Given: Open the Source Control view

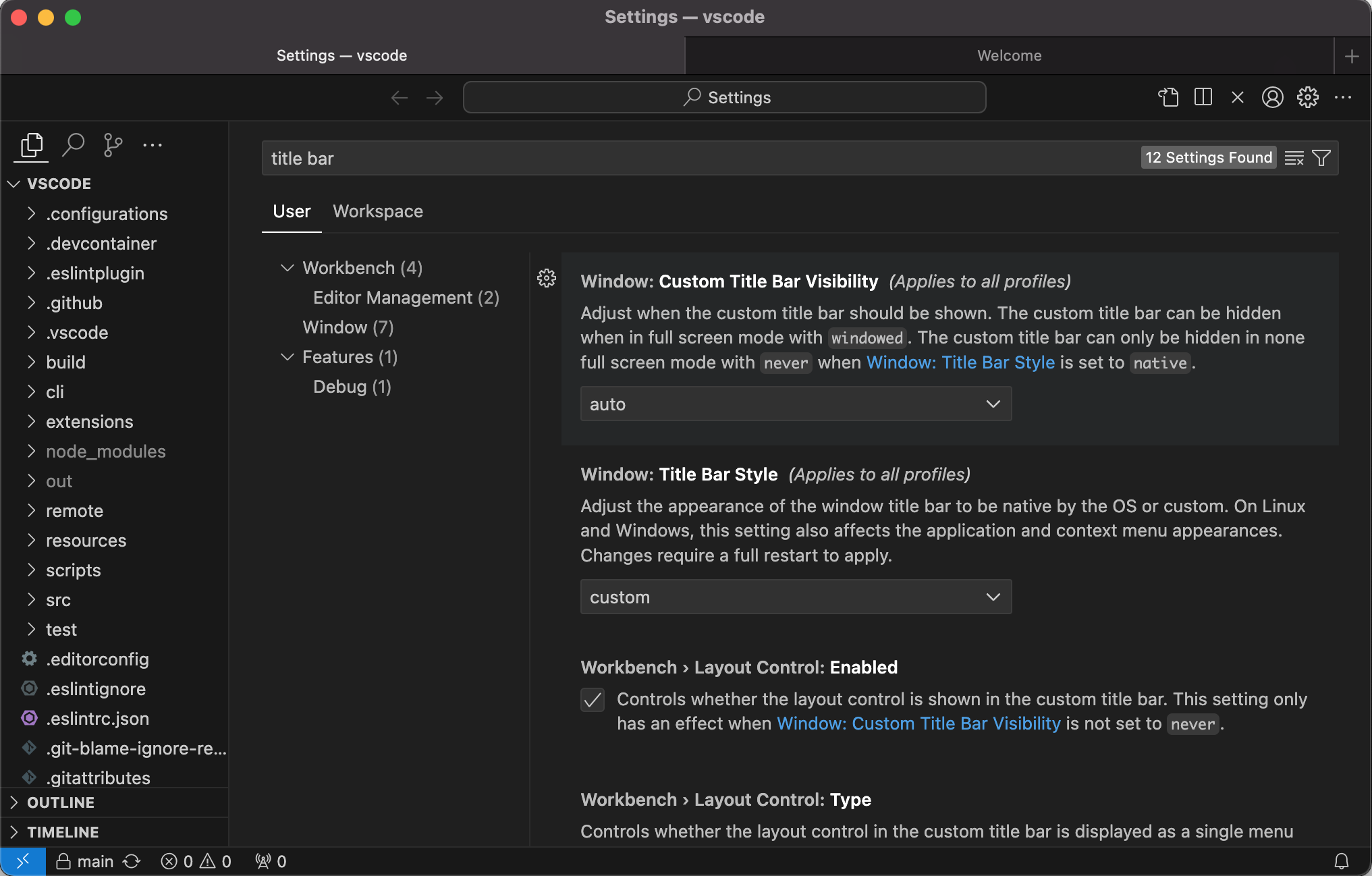Looking at the screenshot, I should pyautogui.click(x=112, y=144).
